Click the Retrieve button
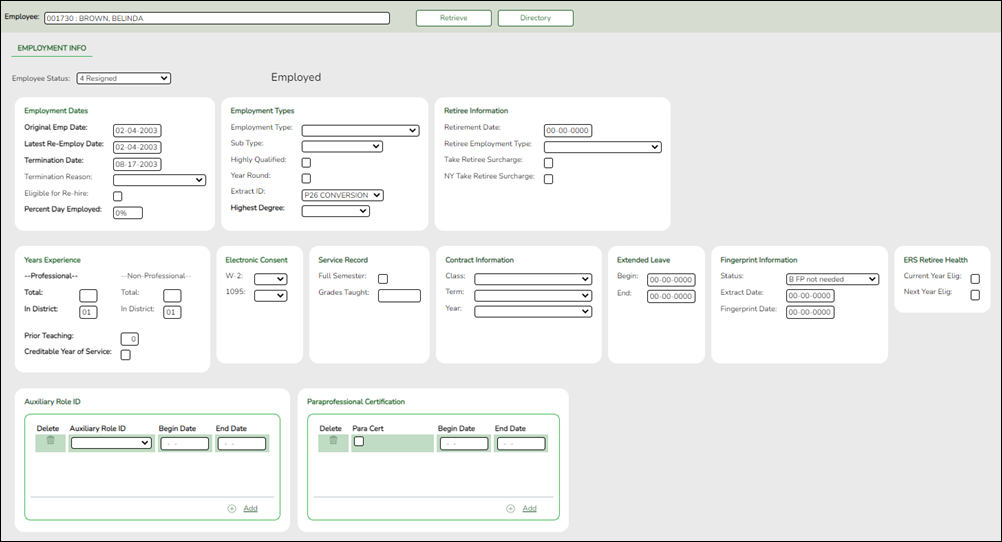Screen dimensions: 1002x542 [x=454, y=18]
